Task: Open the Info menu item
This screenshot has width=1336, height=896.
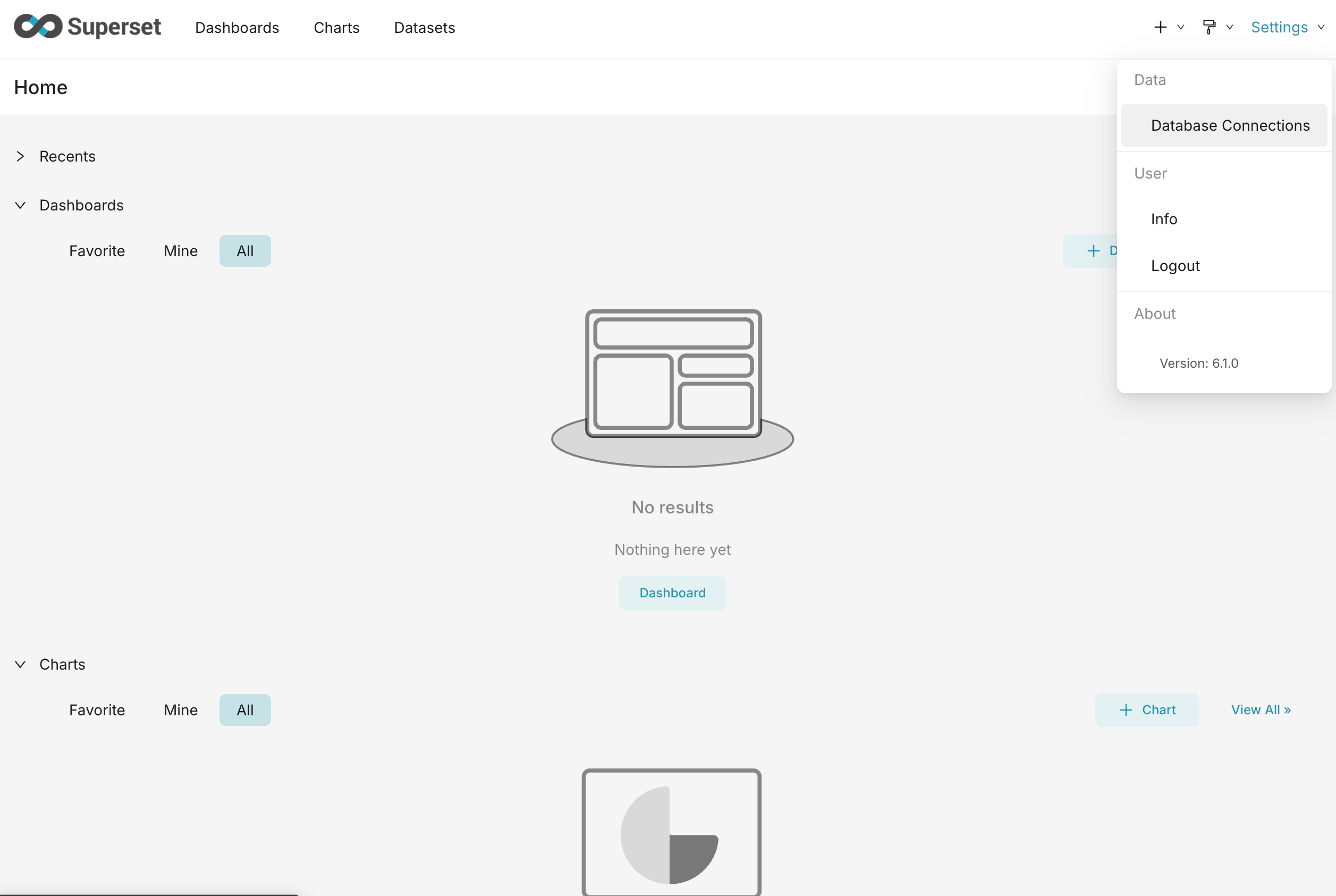Action: tap(1223, 219)
